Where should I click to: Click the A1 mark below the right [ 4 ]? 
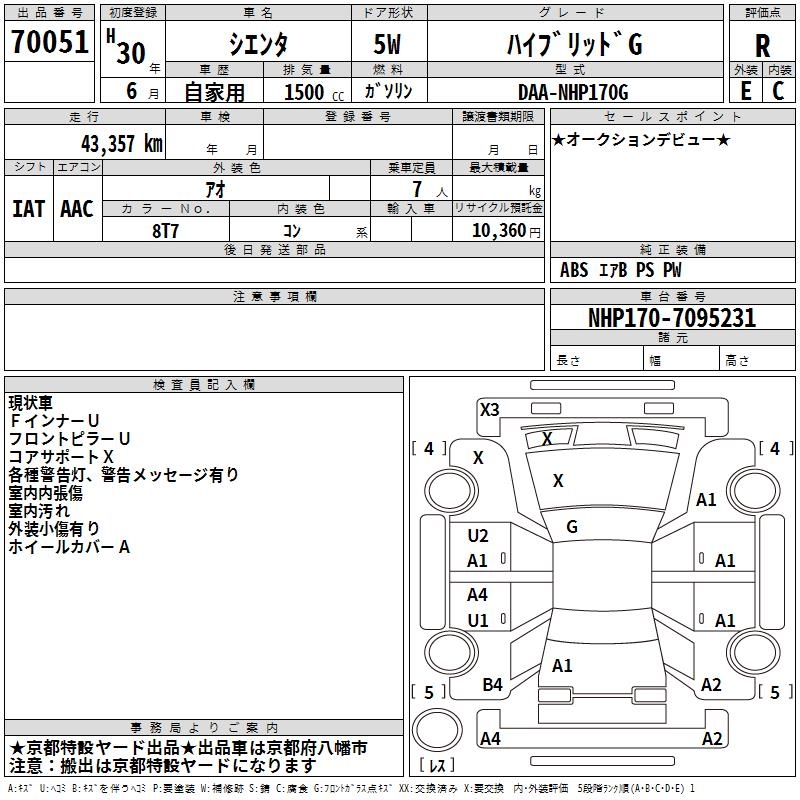(706, 500)
